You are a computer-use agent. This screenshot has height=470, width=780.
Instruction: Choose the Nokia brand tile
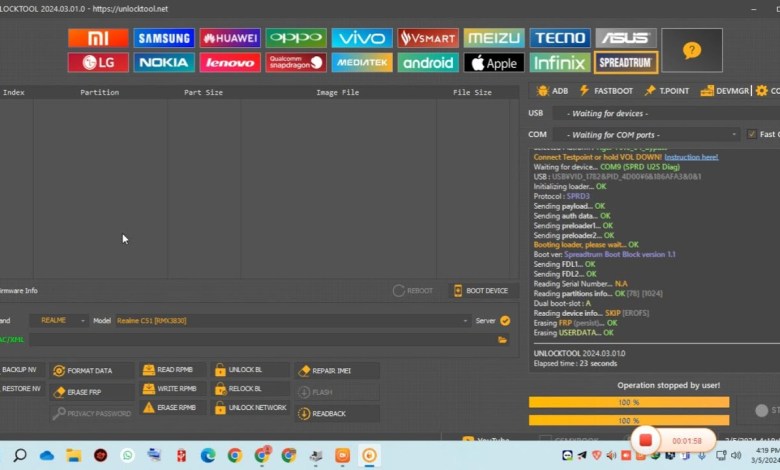[164, 63]
